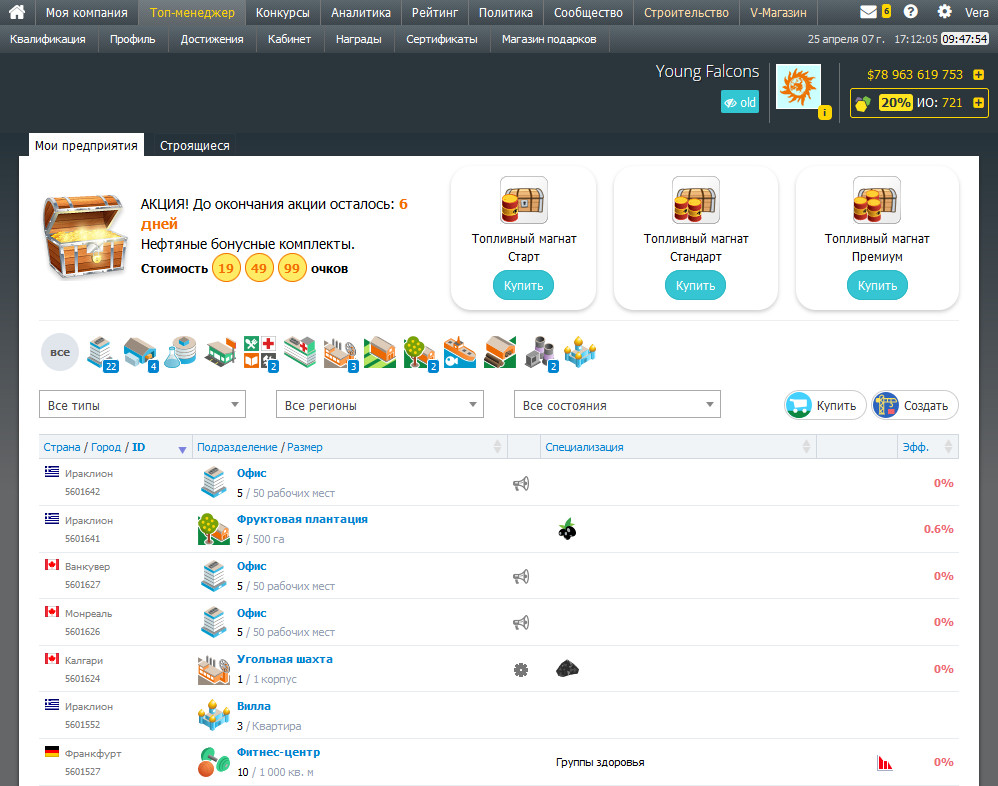Image resolution: width=998 pixels, height=786 pixels.
Task: Open the home icon in top bar
Action: coord(17,12)
